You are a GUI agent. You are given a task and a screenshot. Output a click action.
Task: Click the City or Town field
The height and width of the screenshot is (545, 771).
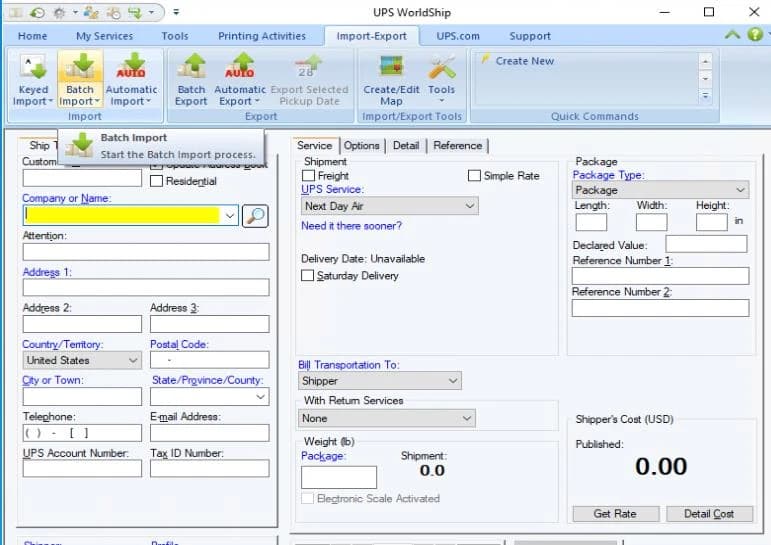pyautogui.click(x=82, y=396)
